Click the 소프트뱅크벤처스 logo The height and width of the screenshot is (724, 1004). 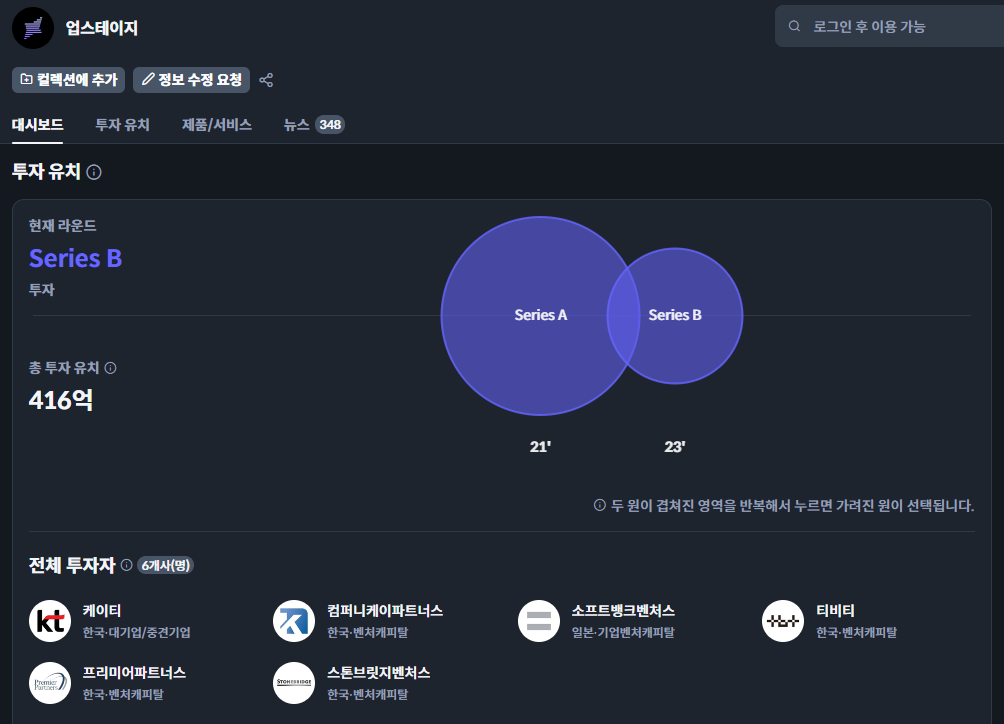[538, 621]
